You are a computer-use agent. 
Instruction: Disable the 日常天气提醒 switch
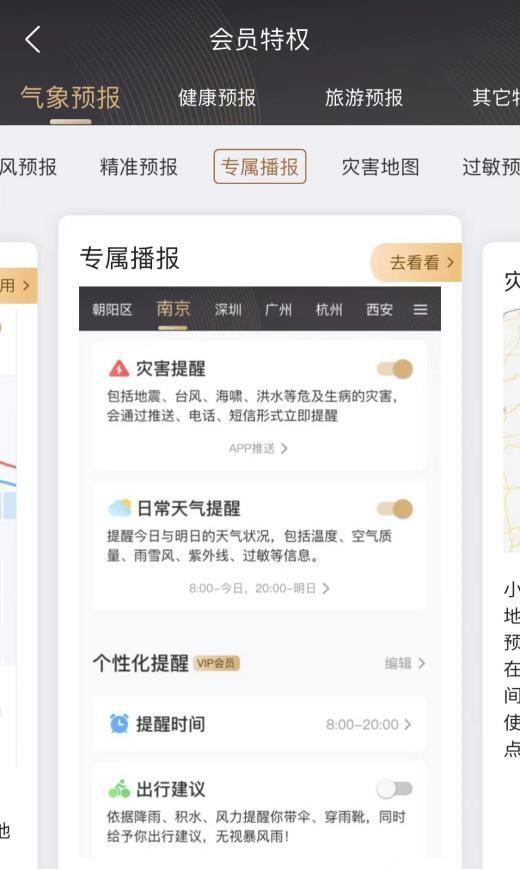point(395,509)
